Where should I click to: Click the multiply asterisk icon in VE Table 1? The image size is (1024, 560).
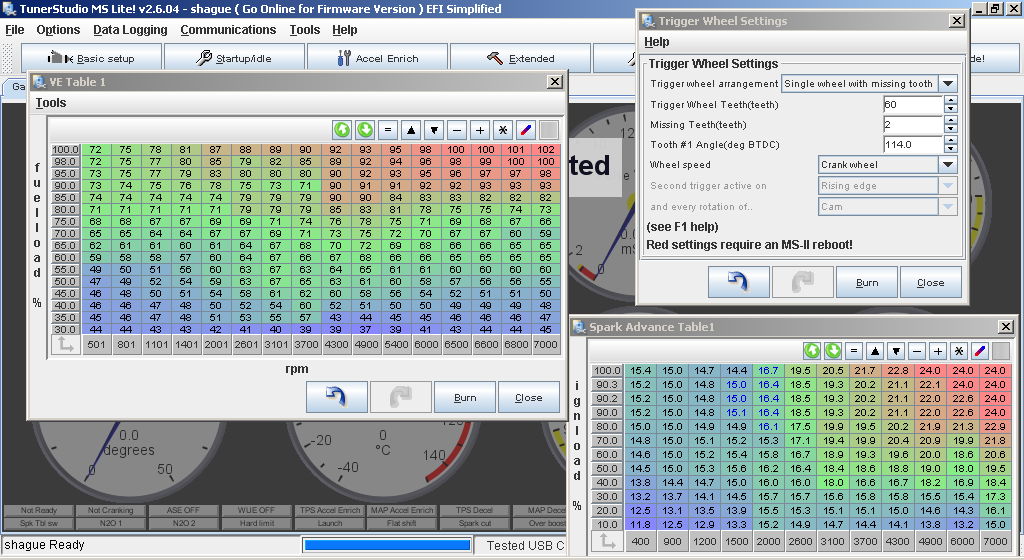tap(503, 130)
